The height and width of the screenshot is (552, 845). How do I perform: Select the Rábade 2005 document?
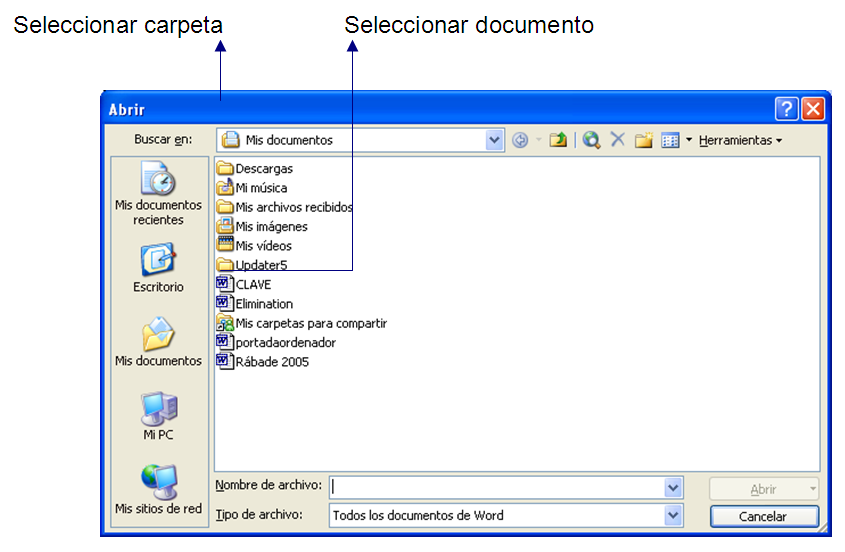(270, 362)
